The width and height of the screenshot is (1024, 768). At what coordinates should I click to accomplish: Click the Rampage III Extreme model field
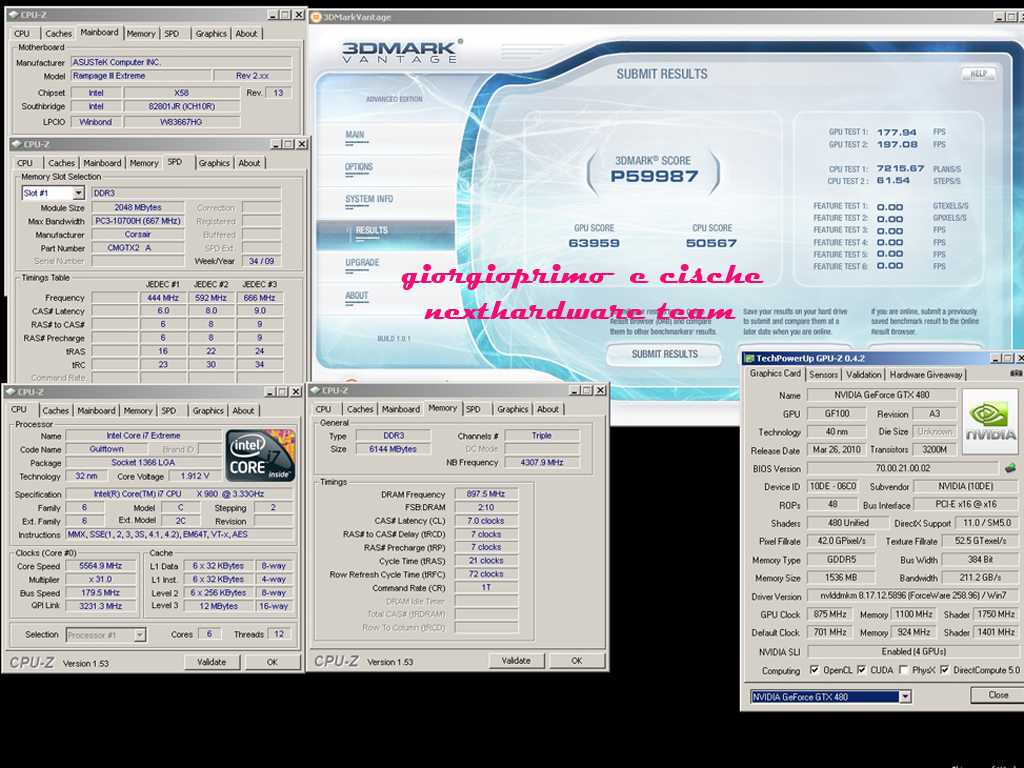140,76
